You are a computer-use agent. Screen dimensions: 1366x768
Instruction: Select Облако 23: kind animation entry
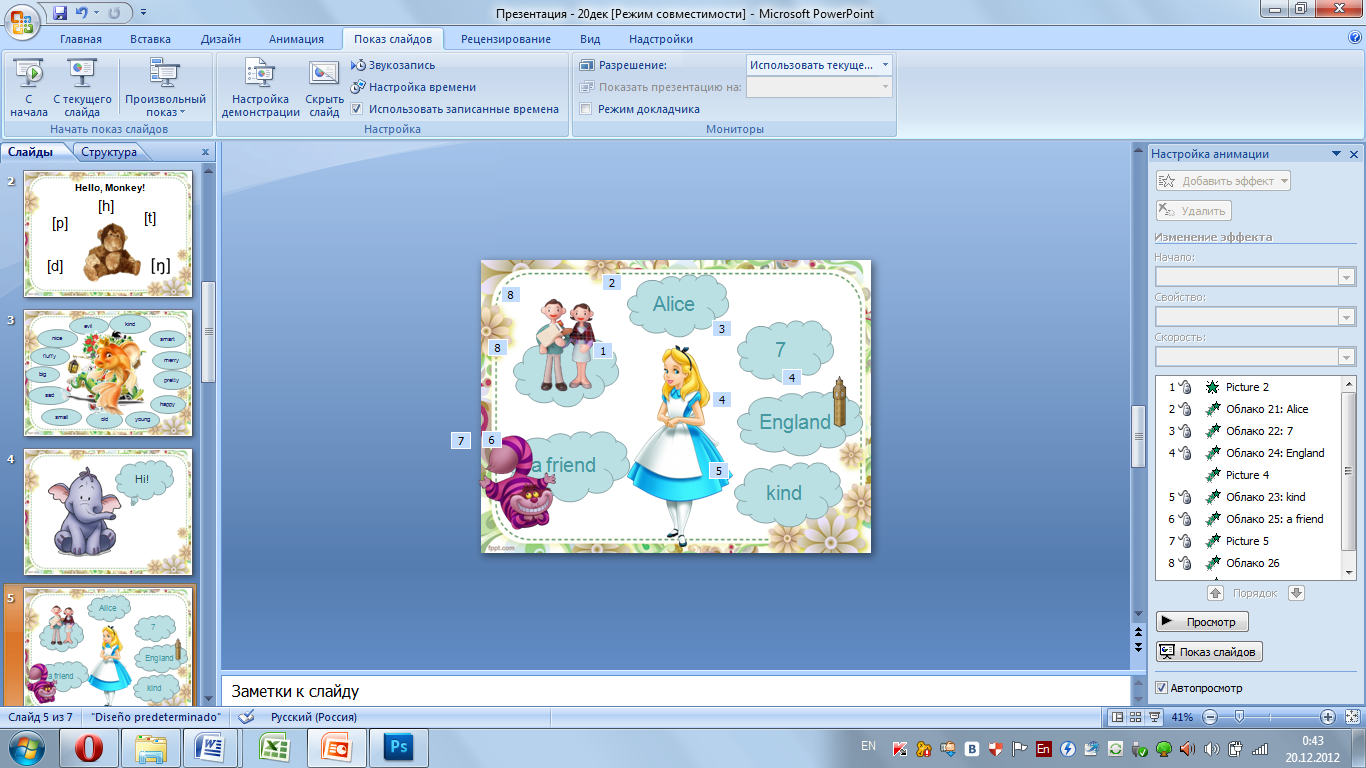(x=1248, y=497)
